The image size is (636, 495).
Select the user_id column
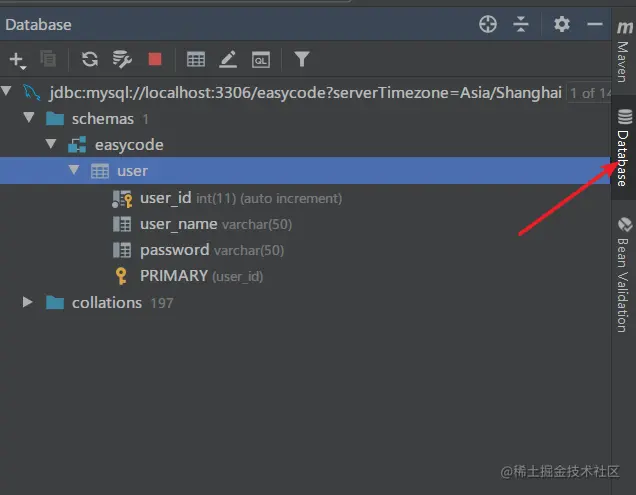(305, 198)
